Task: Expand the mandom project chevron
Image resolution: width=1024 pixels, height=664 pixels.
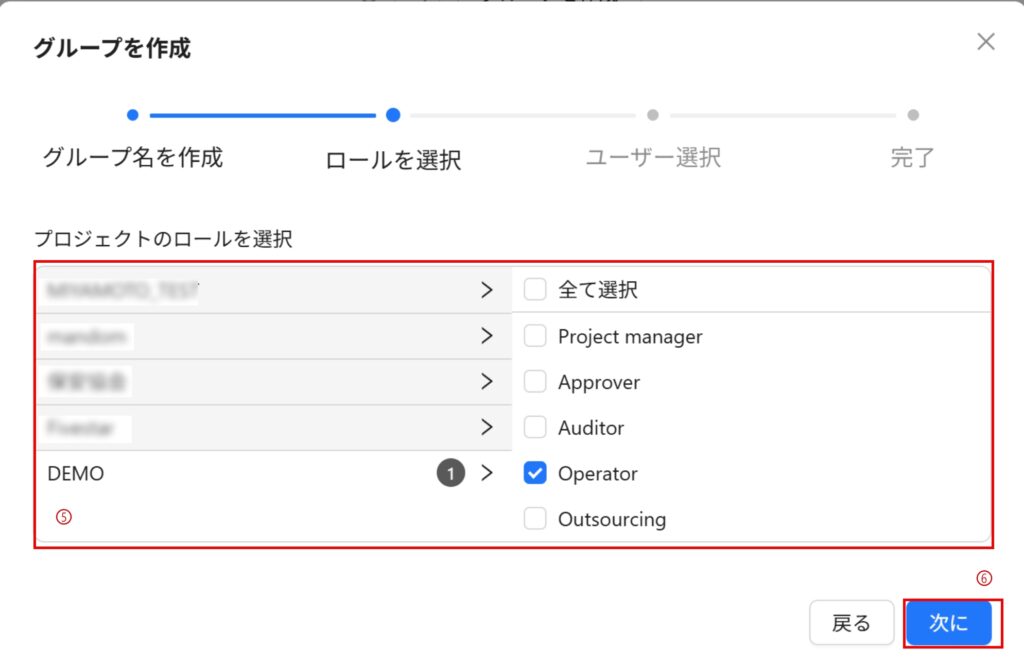Action: (487, 336)
